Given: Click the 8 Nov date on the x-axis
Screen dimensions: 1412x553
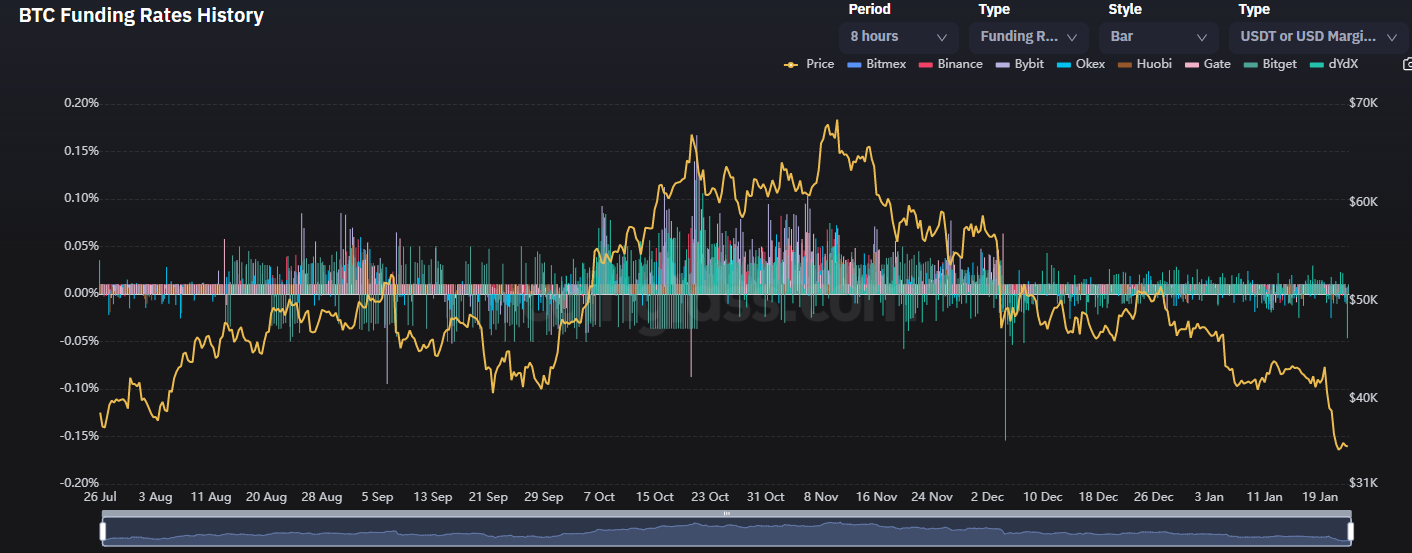Looking at the screenshot, I should pos(821,497).
